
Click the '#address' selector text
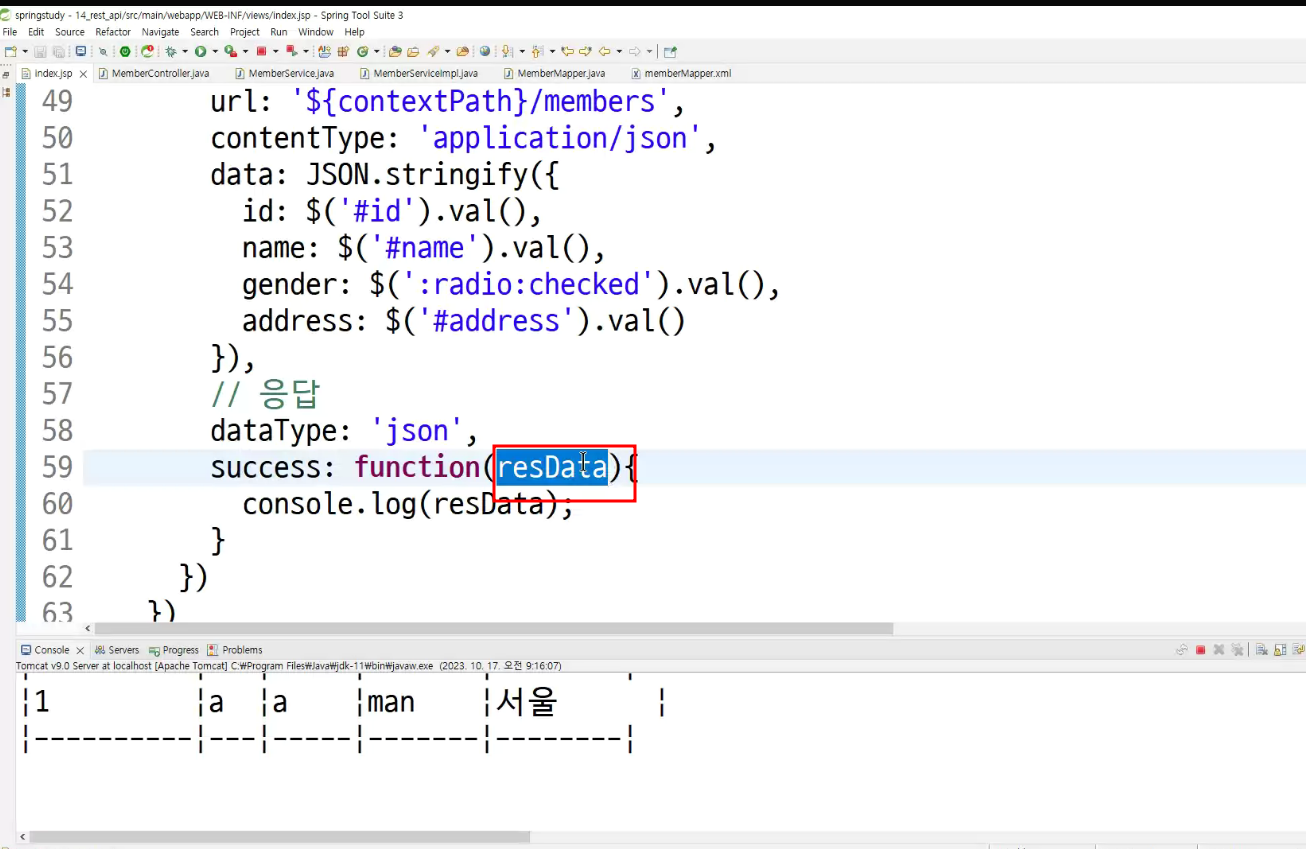click(x=498, y=321)
